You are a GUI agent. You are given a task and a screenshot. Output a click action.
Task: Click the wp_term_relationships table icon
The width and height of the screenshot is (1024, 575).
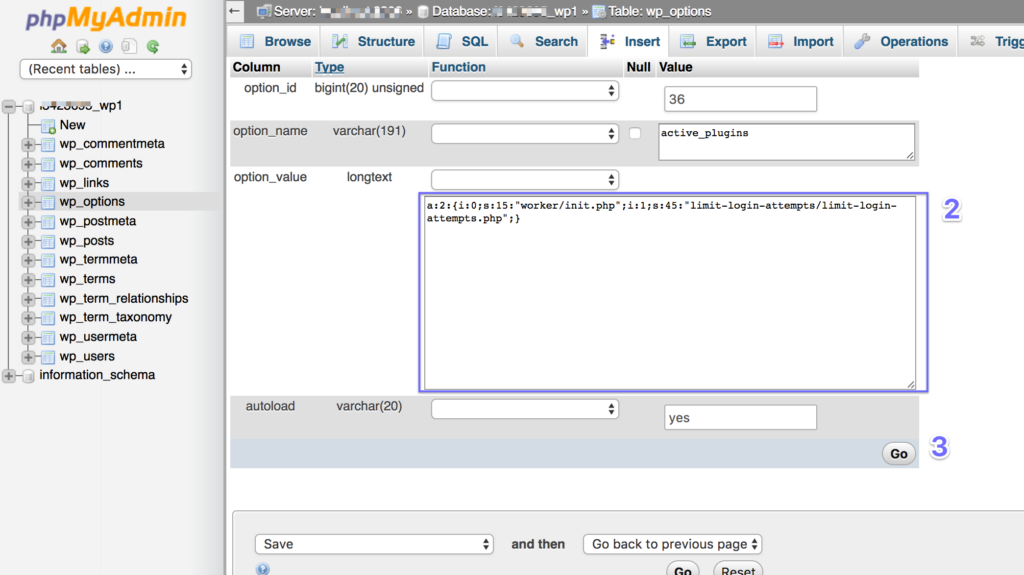pos(48,299)
